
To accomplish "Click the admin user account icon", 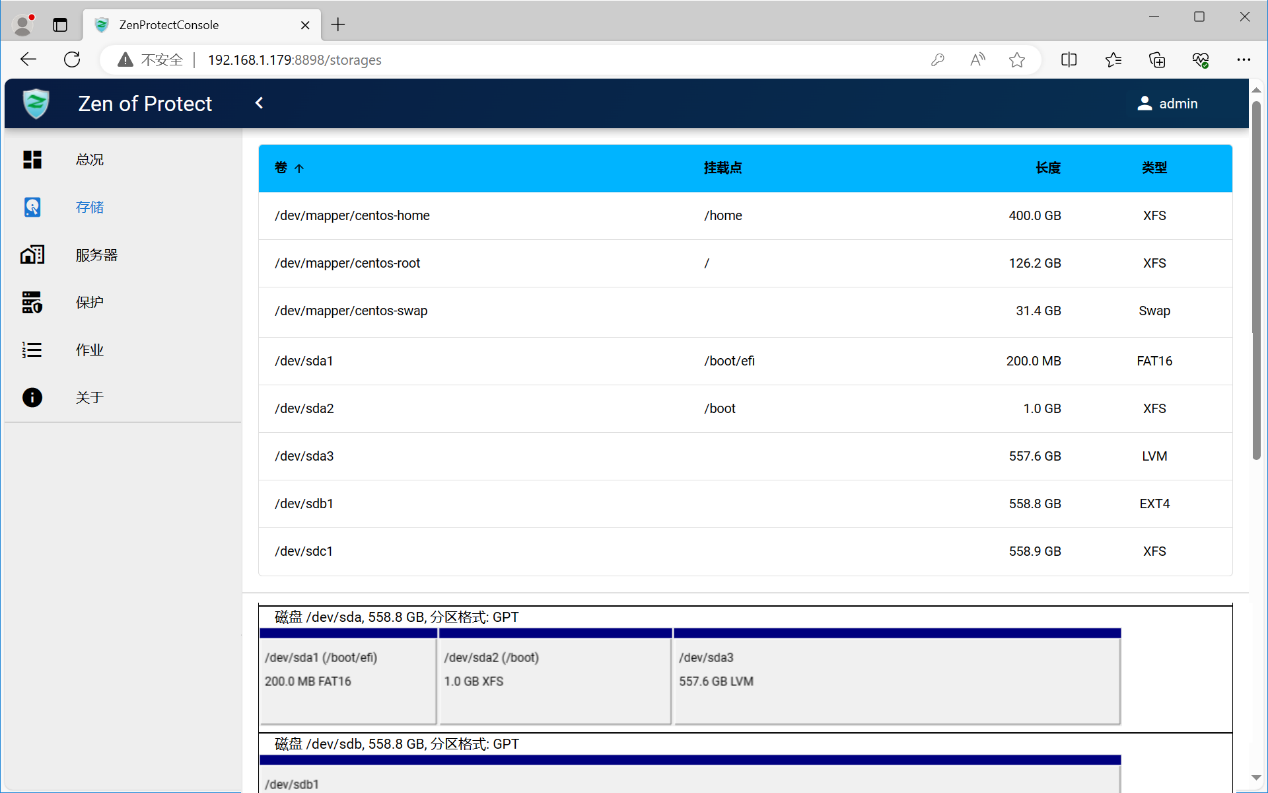I will [x=1145, y=104].
